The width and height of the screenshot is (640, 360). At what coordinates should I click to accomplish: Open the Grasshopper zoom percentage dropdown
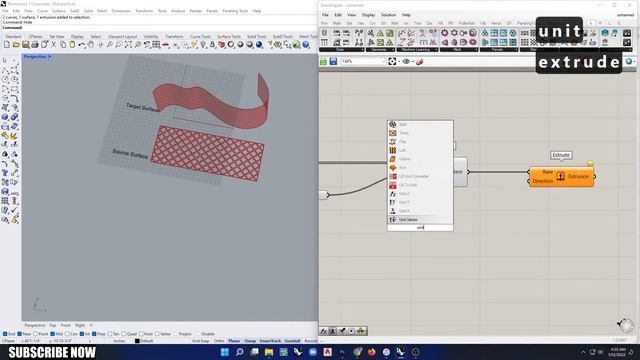tap(383, 61)
